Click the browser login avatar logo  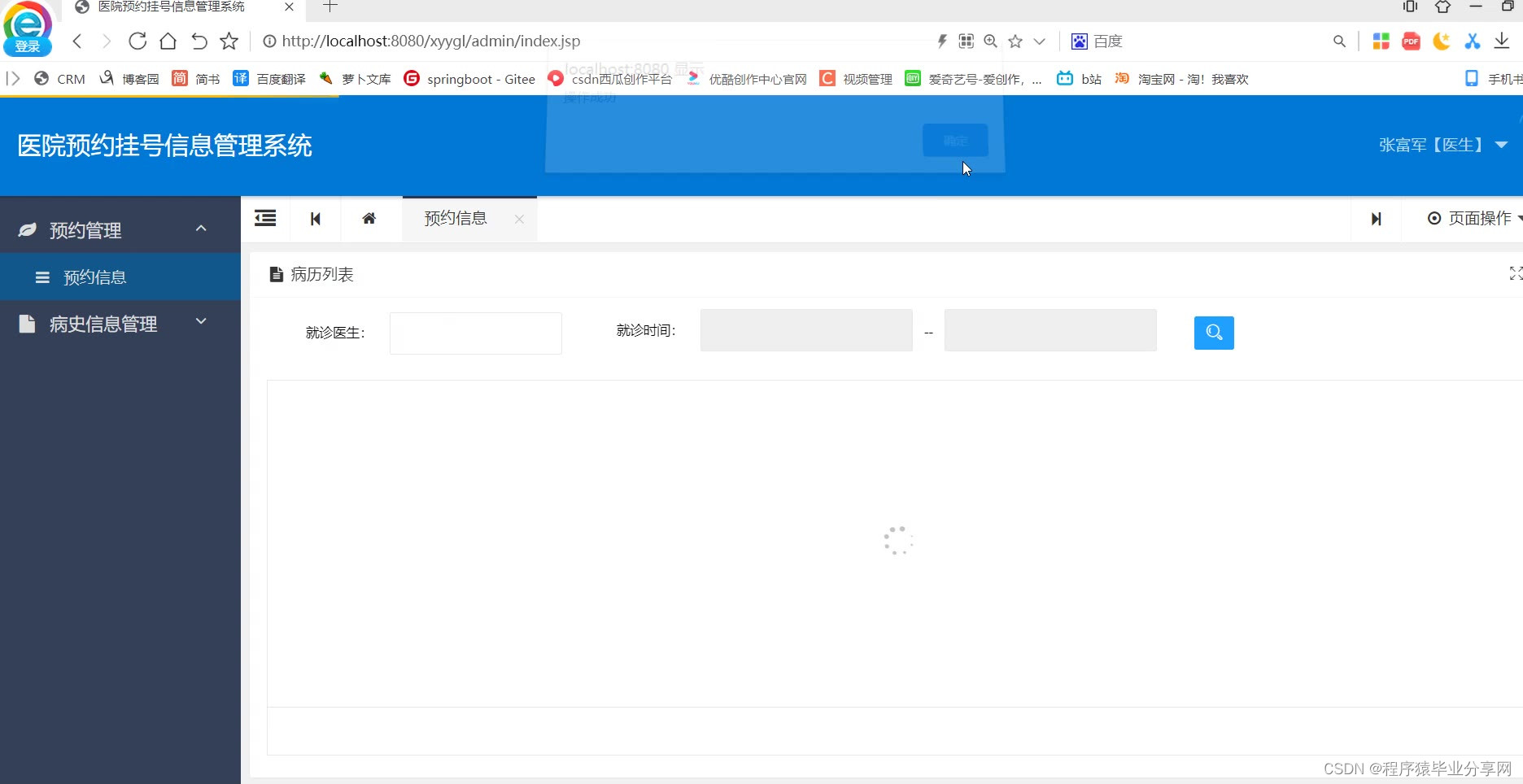point(28,28)
